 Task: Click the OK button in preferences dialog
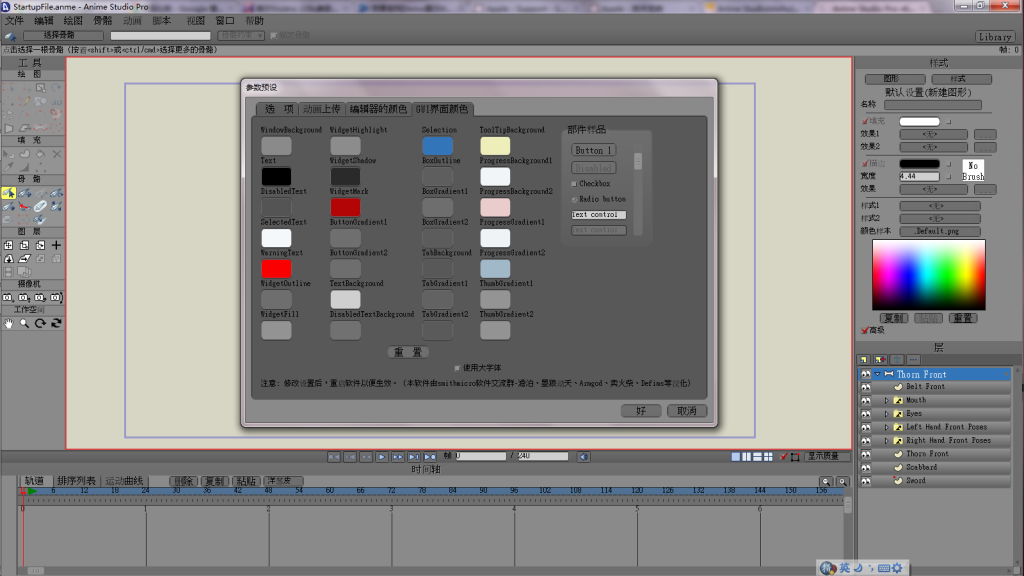click(x=641, y=411)
